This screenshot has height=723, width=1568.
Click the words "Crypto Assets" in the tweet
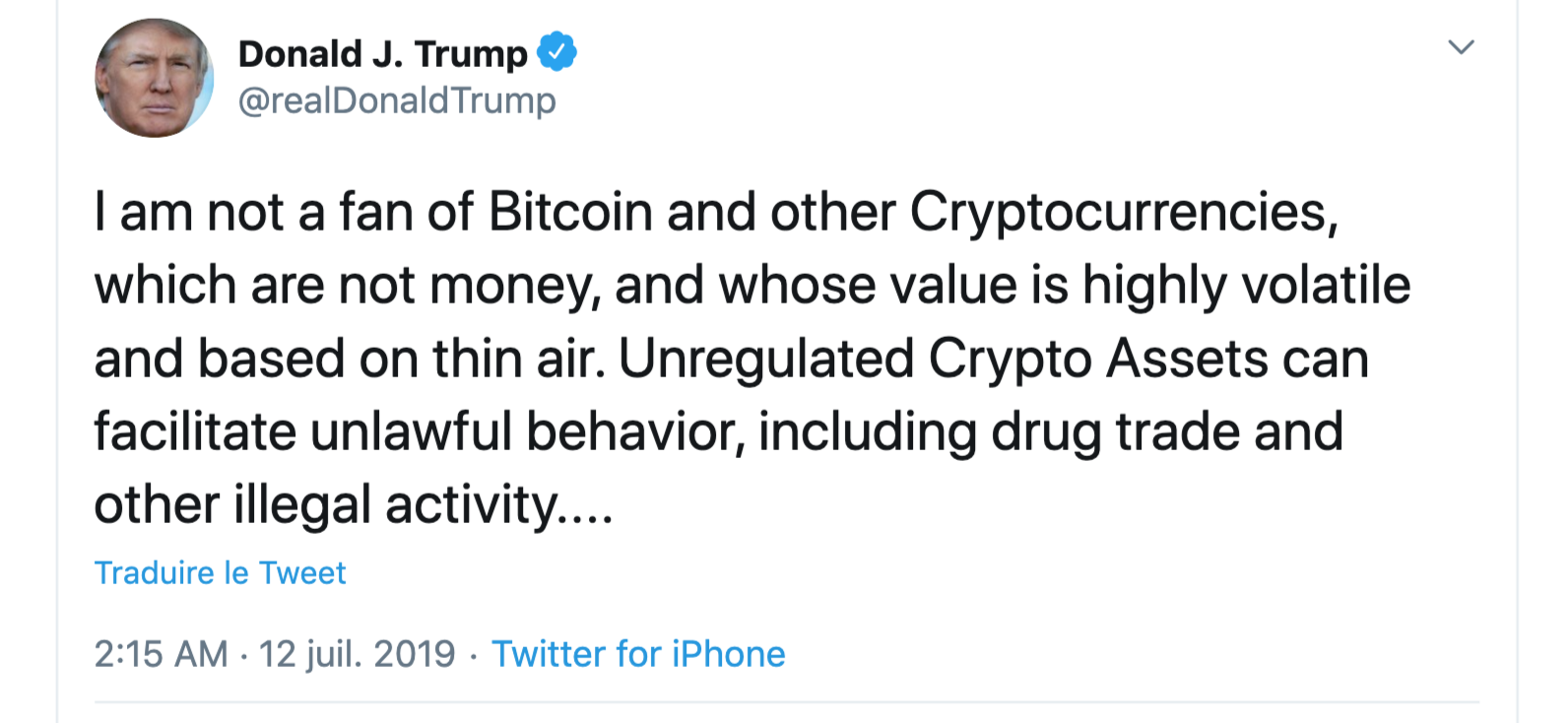coord(1098,359)
